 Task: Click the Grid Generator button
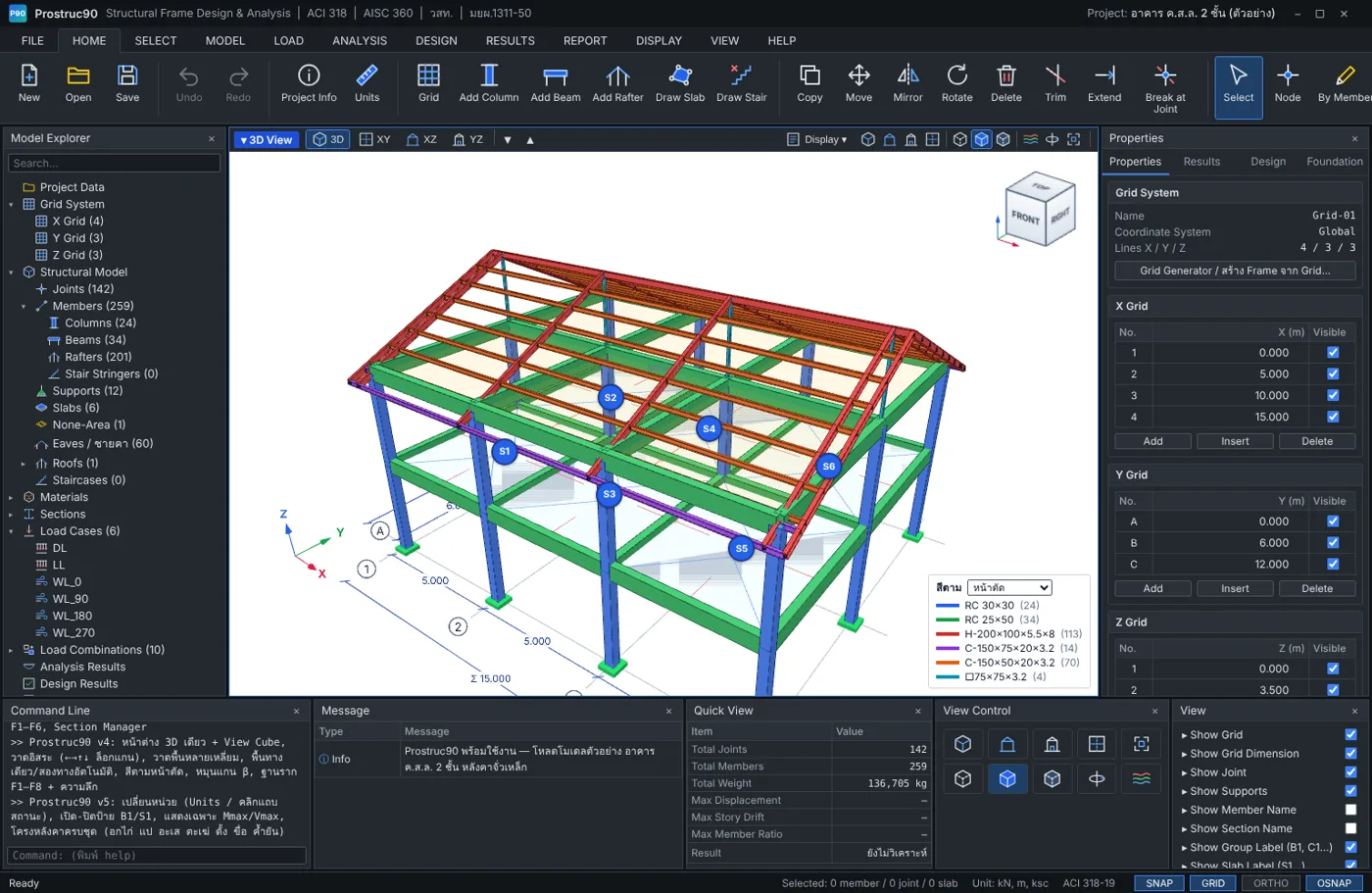[1235, 271]
